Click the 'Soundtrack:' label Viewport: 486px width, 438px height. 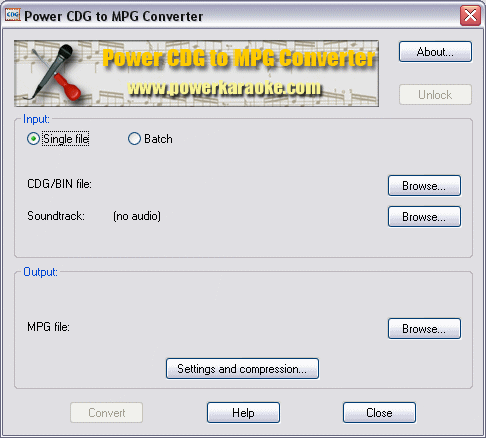[x=56, y=216]
